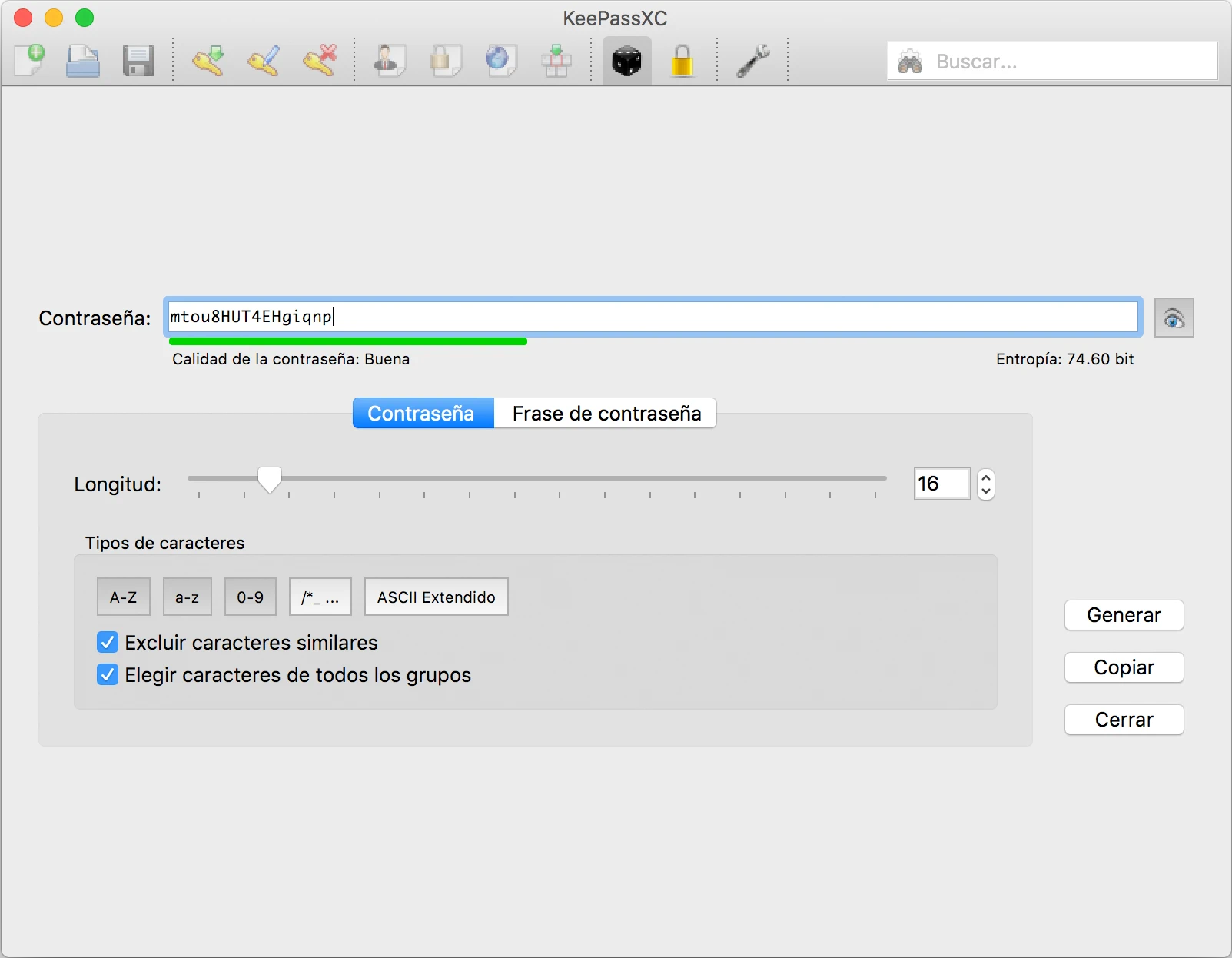Increase the length with the stepper up arrow

pos(986,477)
